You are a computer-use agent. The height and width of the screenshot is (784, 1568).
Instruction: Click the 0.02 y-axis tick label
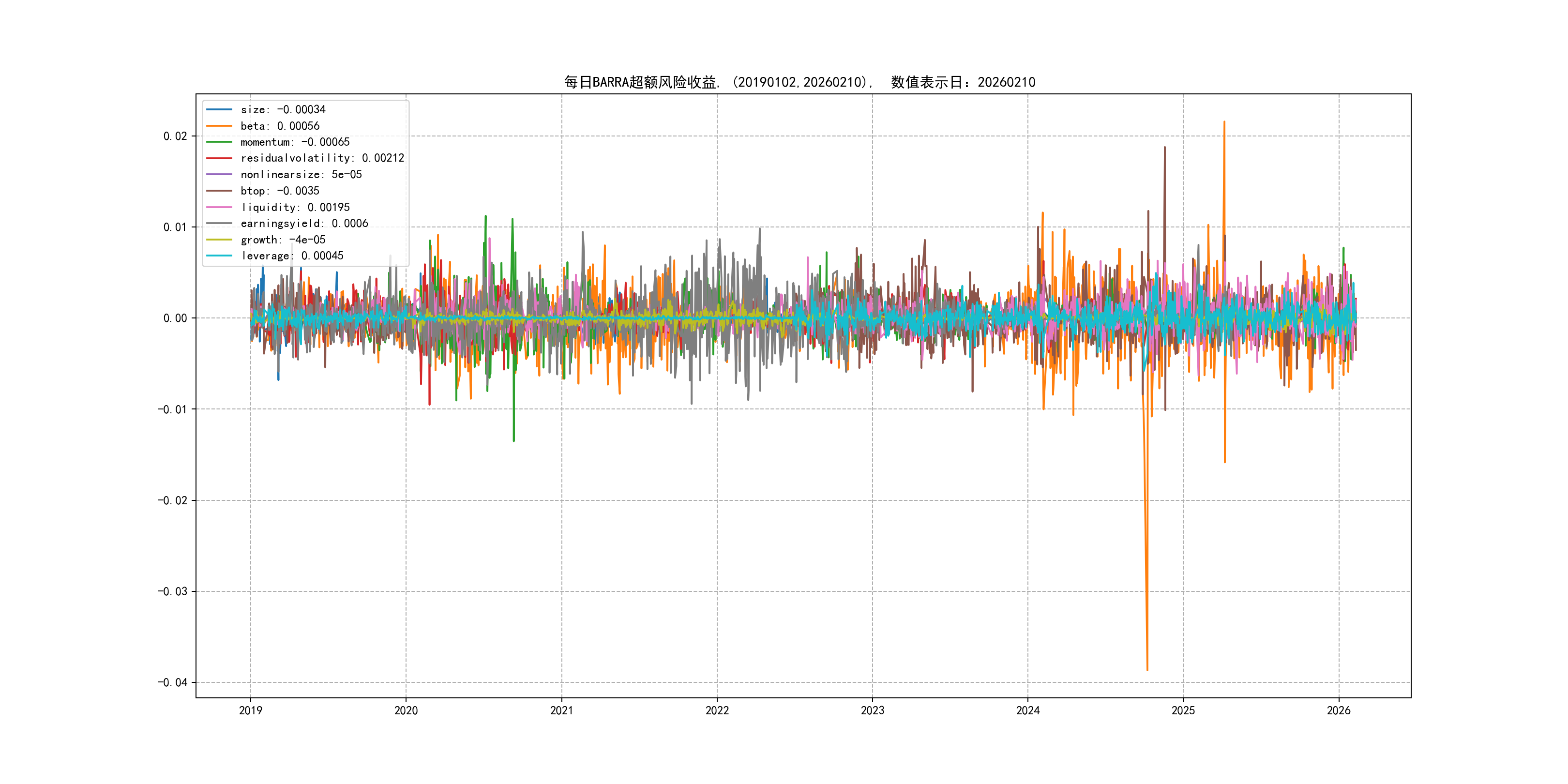pos(175,136)
